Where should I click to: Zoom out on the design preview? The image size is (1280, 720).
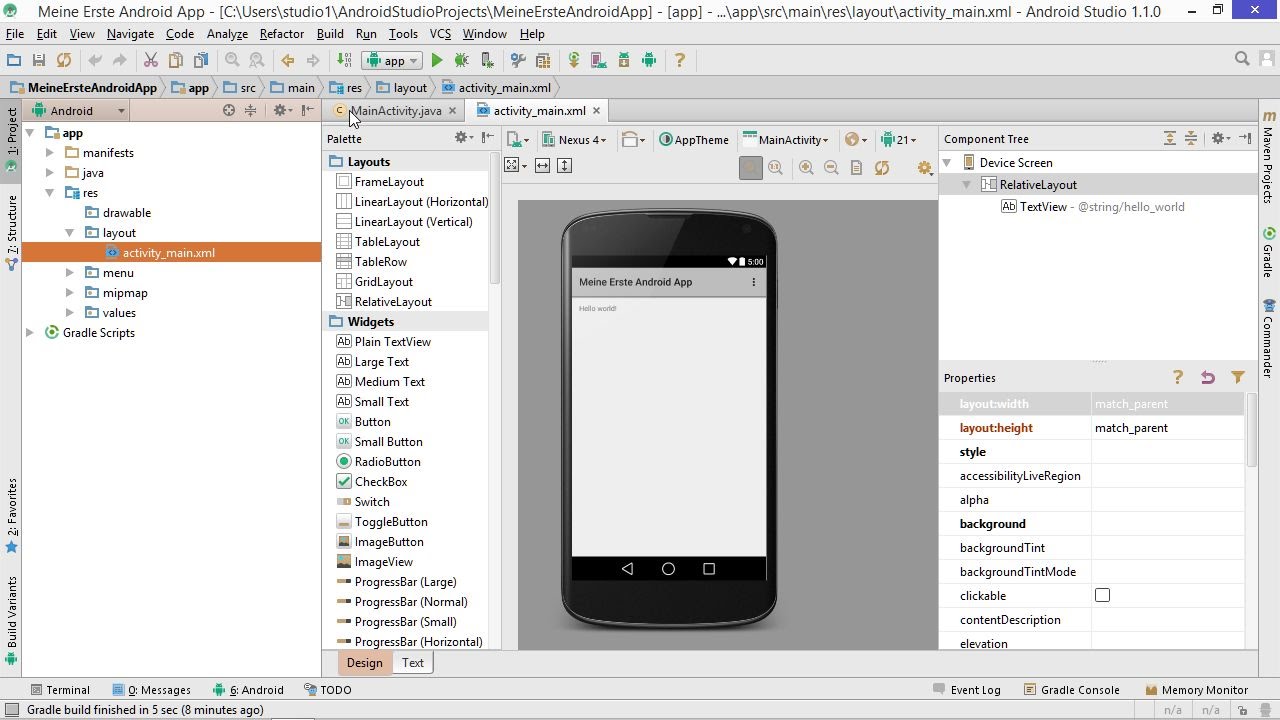pos(831,168)
